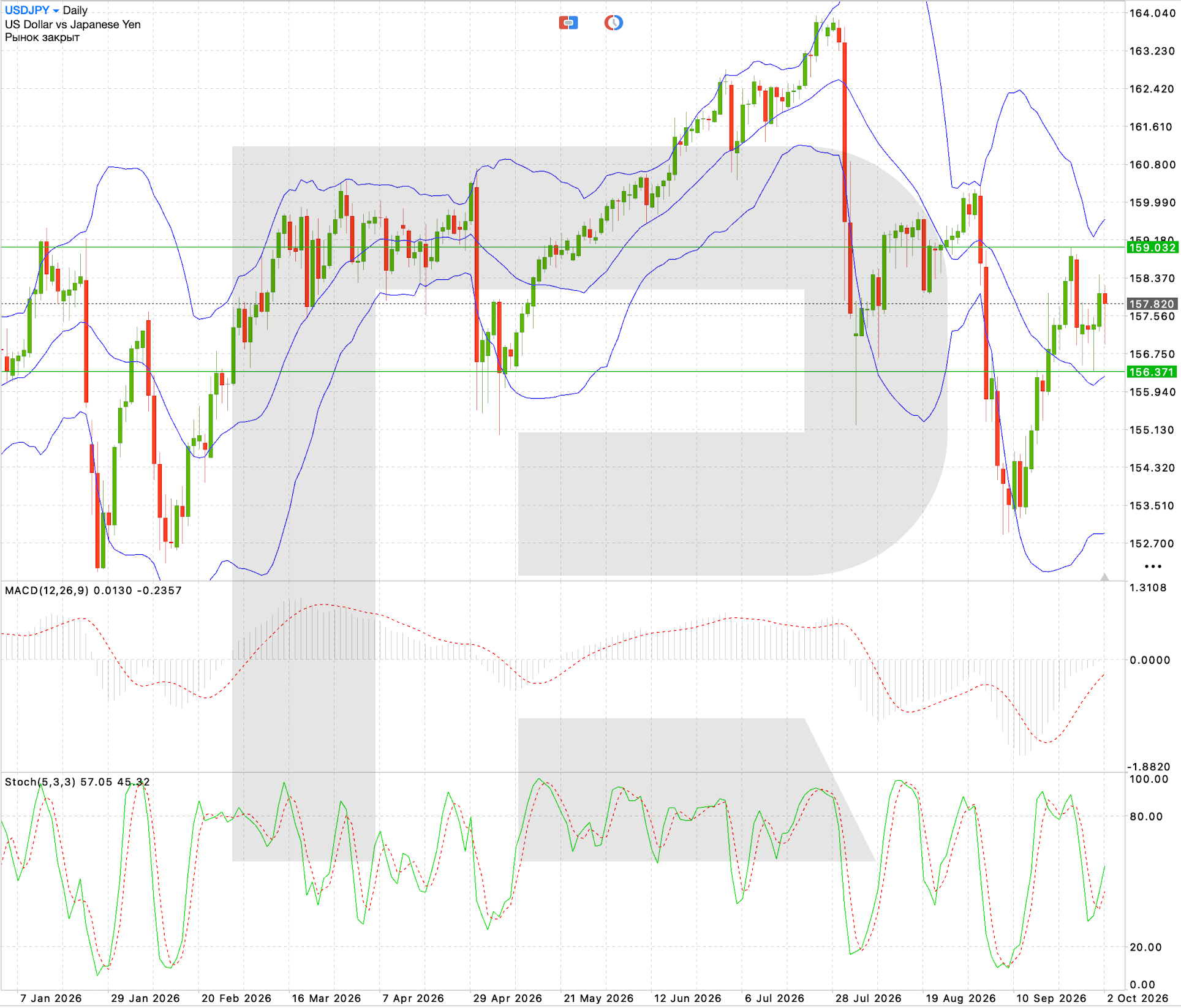The height and width of the screenshot is (1008, 1181).
Task: Click the 160.800 price scale value
Action: point(1152,165)
